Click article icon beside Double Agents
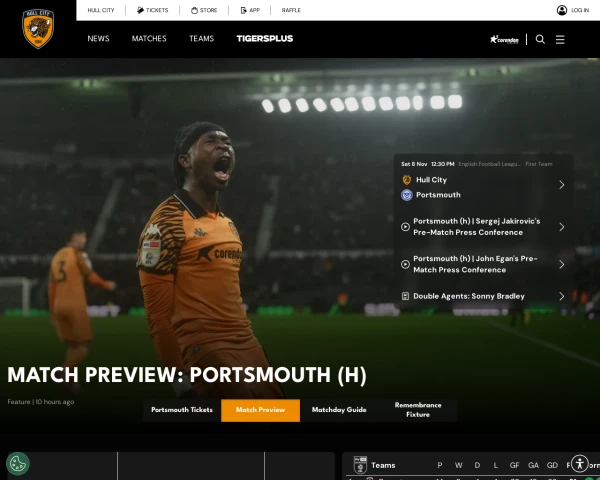This screenshot has width=600, height=480. [x=405, y=296]
